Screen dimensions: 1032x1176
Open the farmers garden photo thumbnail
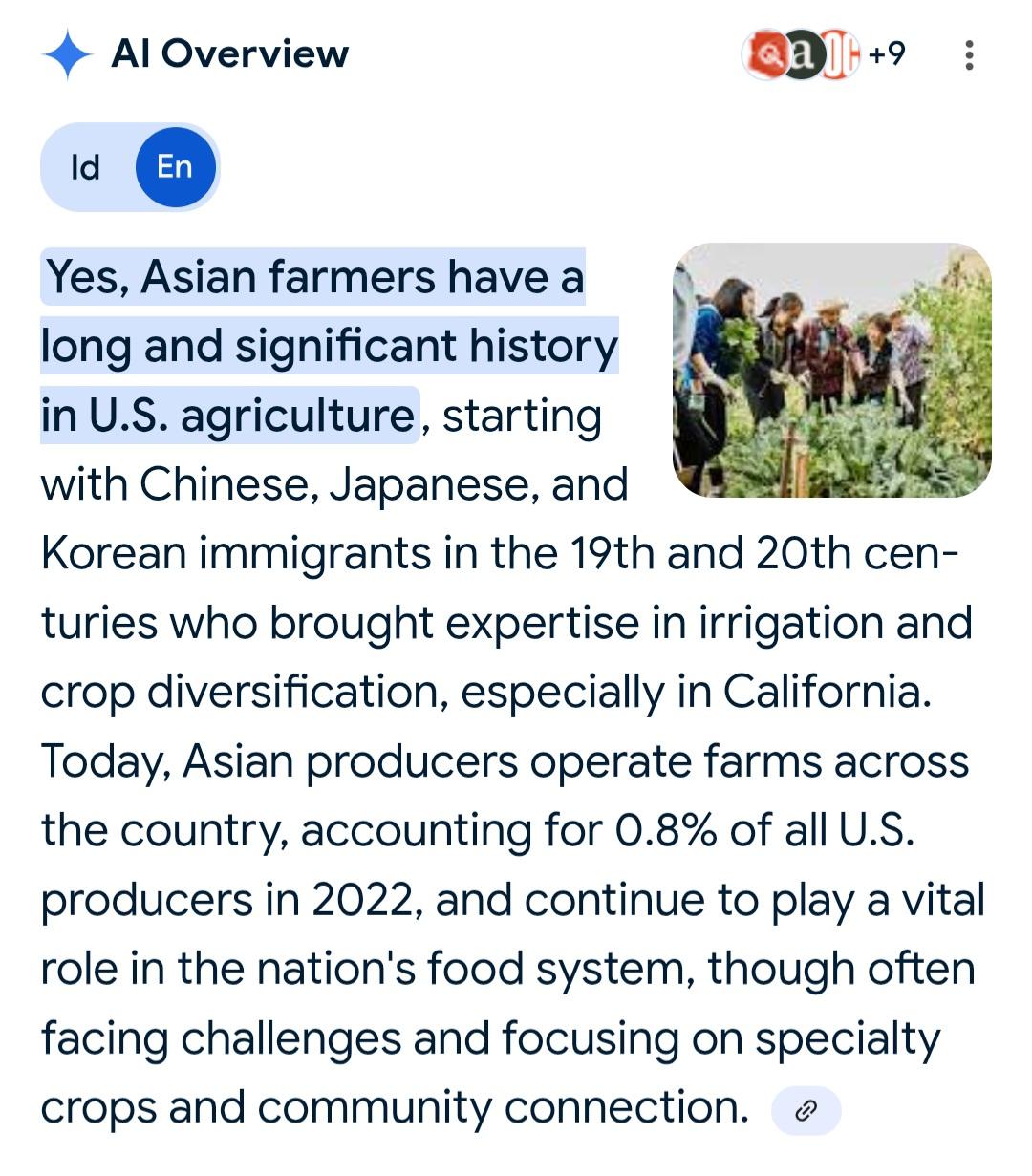831,370
